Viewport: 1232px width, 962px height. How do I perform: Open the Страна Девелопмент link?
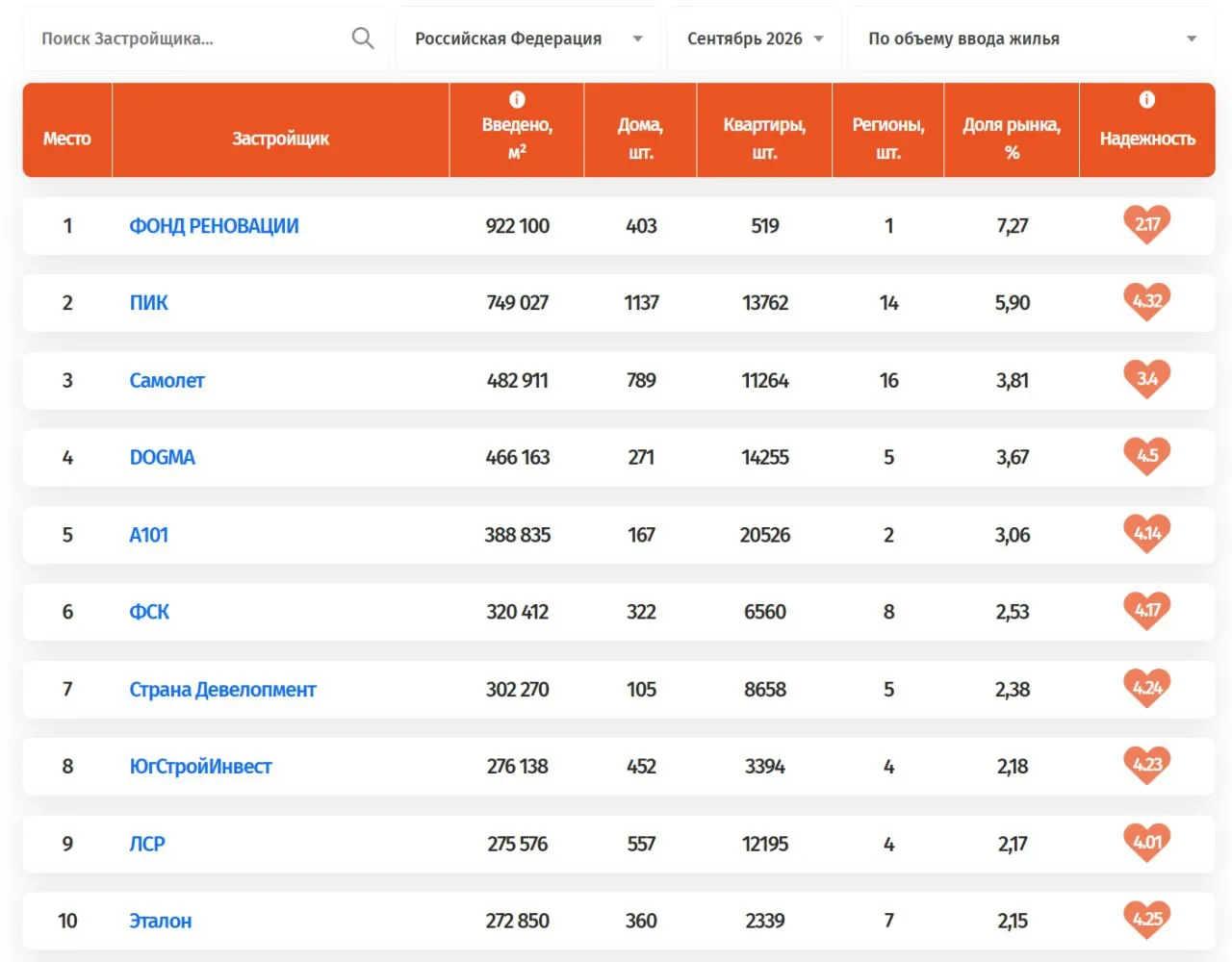tap(222, 690)
